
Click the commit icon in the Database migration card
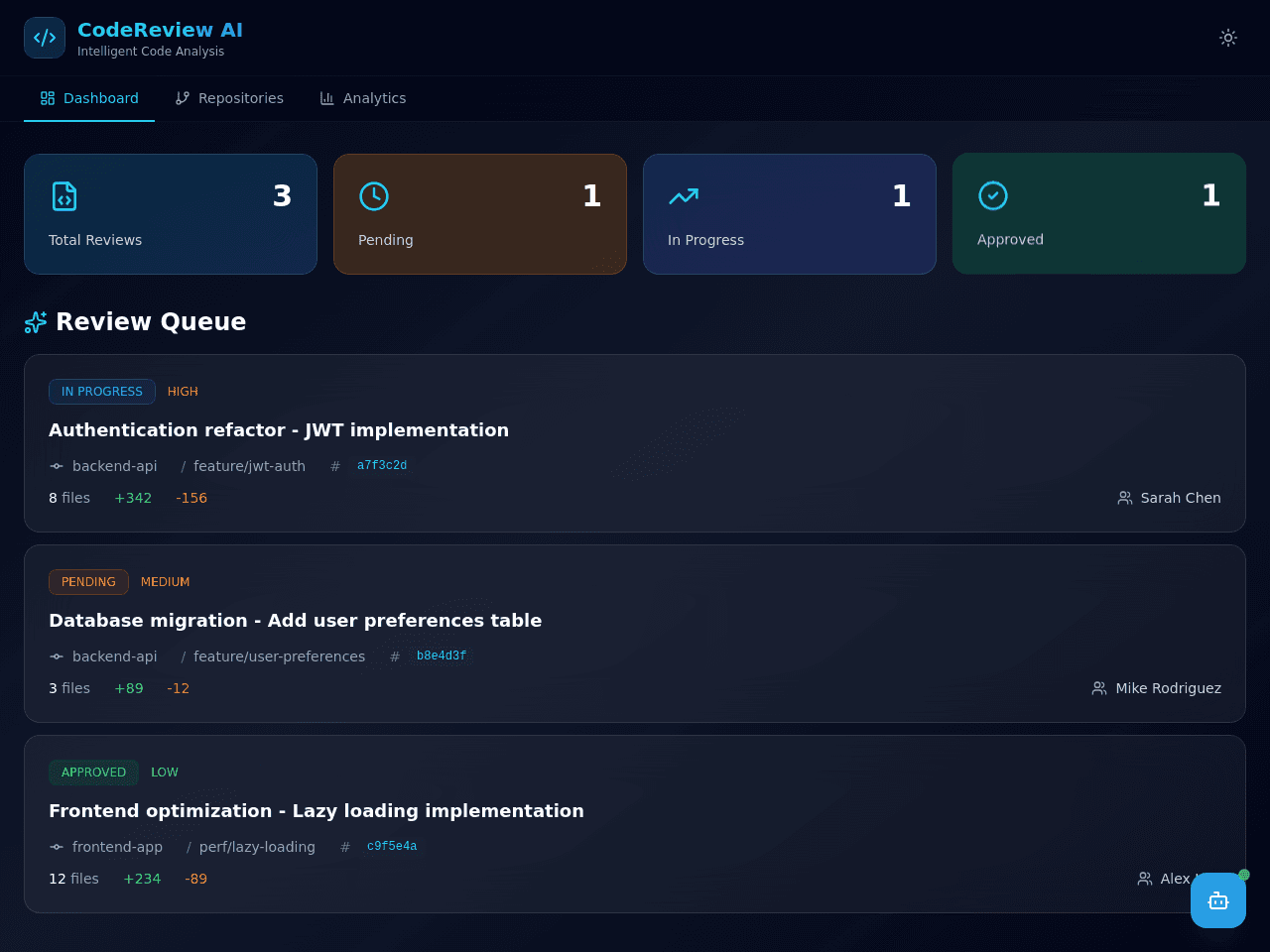tap(57, 656)
